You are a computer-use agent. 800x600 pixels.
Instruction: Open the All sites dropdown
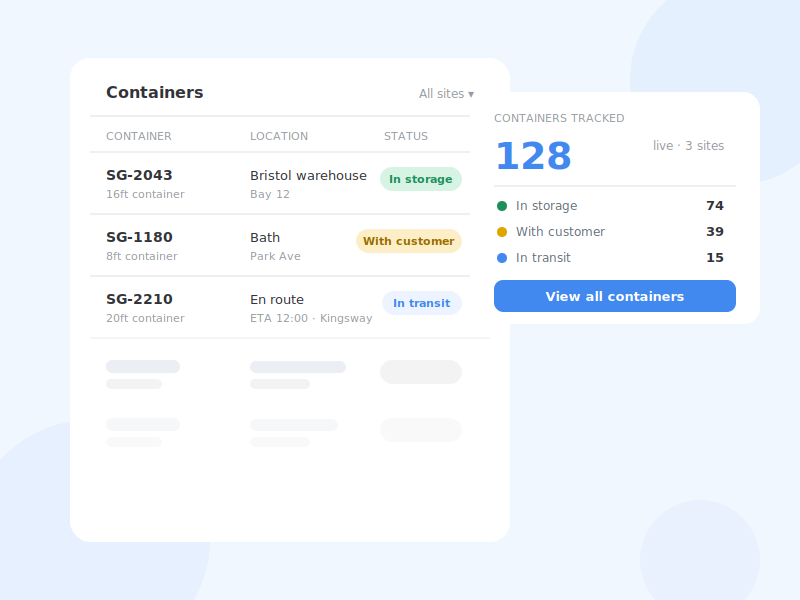(x=446, y=94)
